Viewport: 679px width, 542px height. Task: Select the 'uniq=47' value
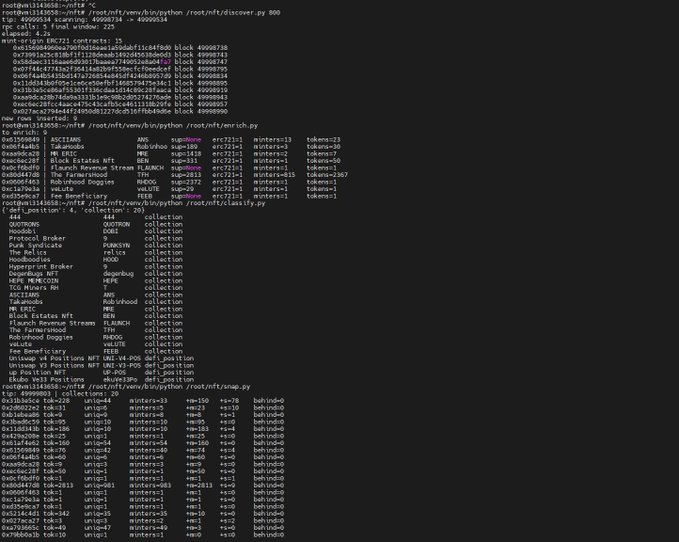coord(97,528)
